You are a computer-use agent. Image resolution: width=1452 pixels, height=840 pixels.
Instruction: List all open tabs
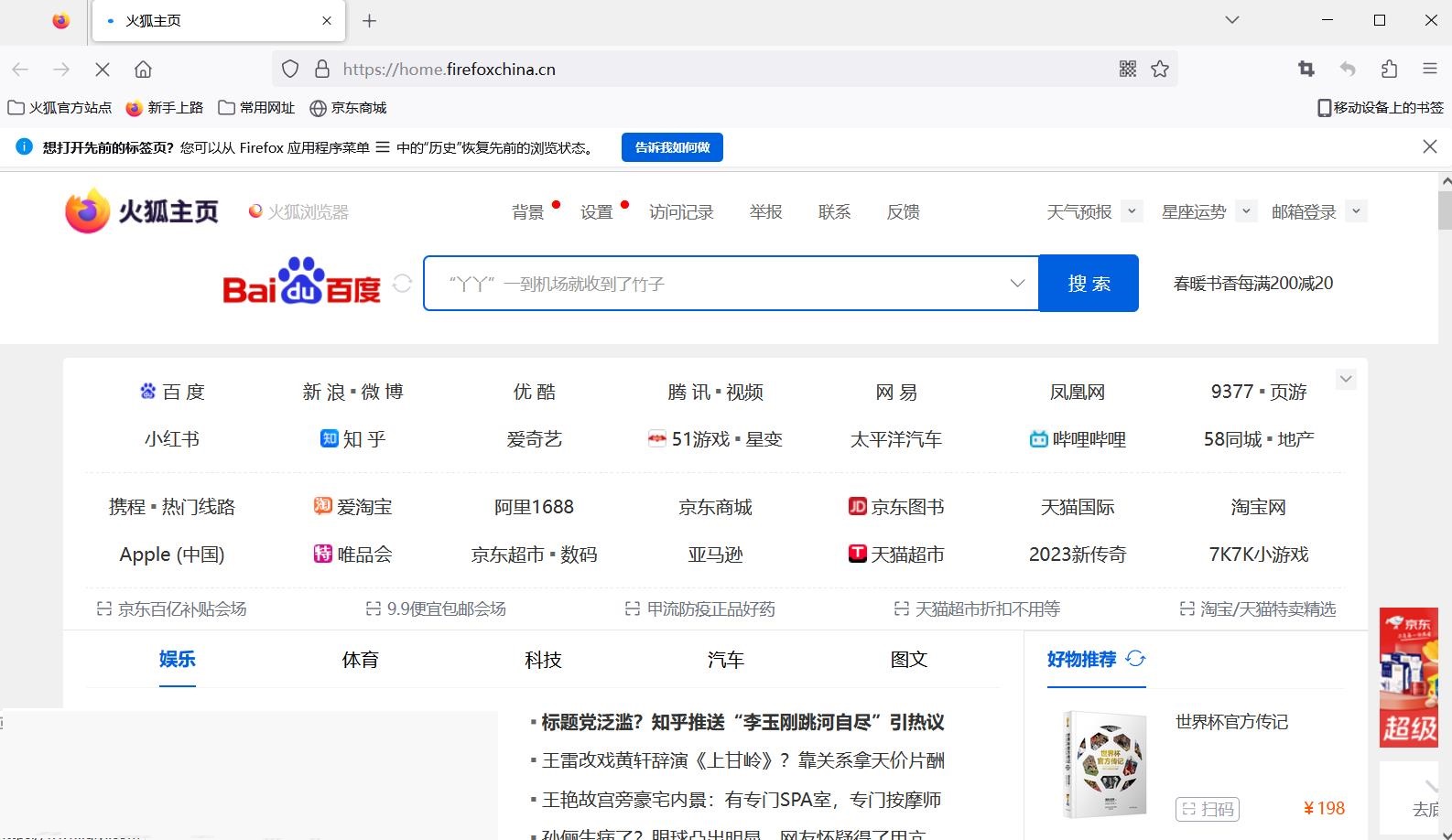click(1232, 20)
